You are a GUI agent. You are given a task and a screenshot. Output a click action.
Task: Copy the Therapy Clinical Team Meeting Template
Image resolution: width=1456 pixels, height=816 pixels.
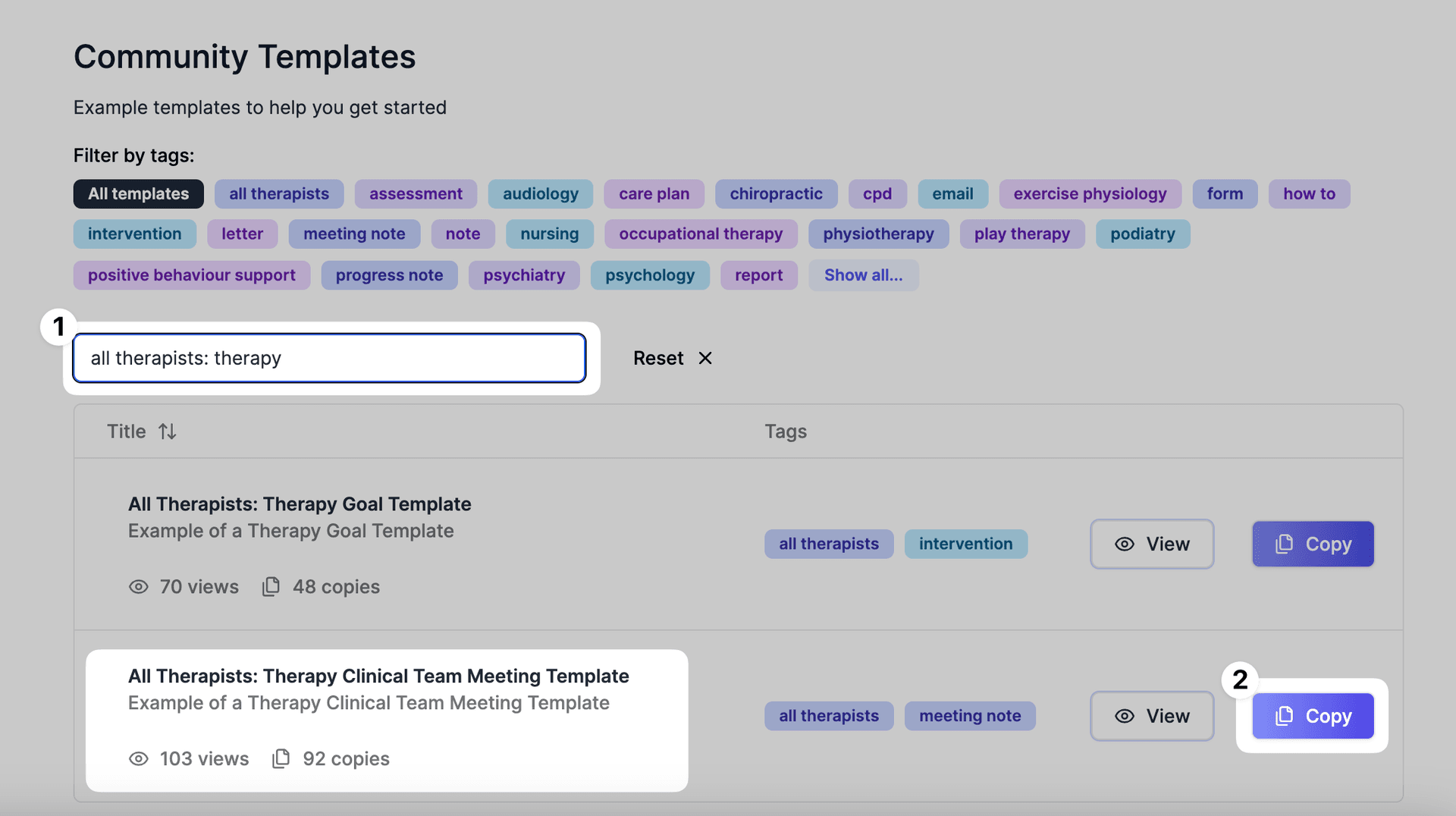click(1313, 715)
